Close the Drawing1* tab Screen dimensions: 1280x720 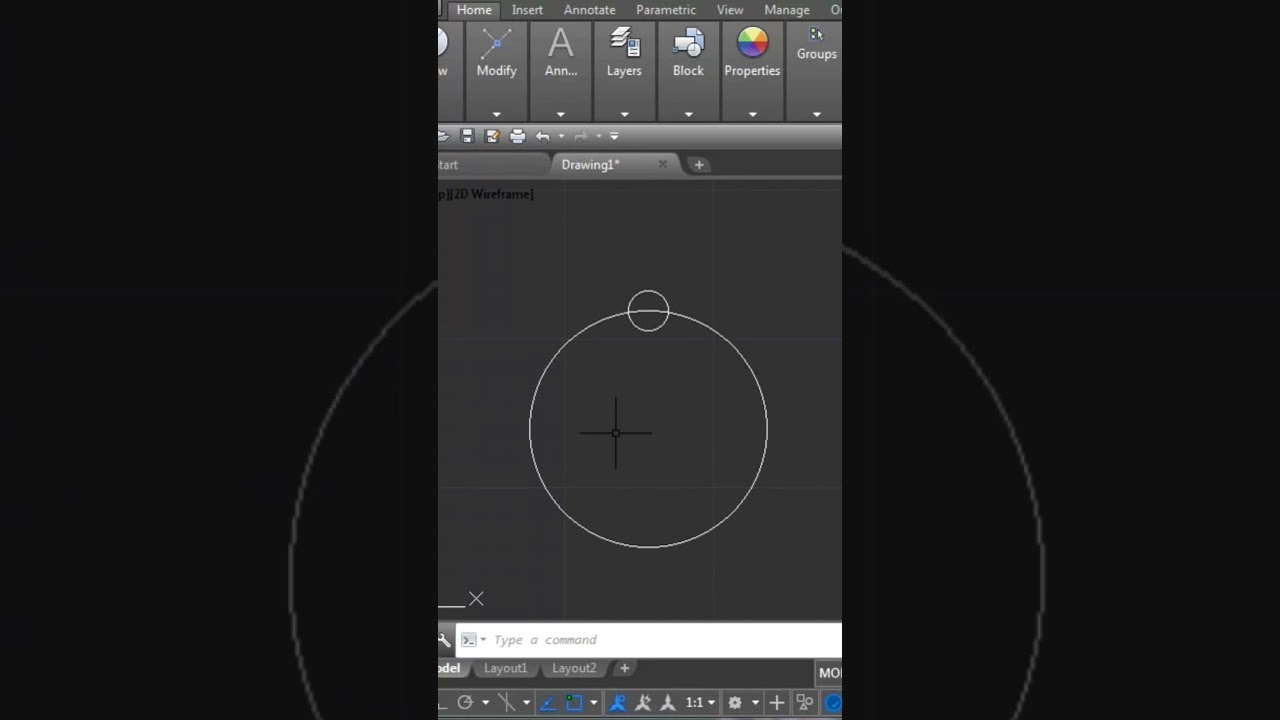click(x=662, y=164)
